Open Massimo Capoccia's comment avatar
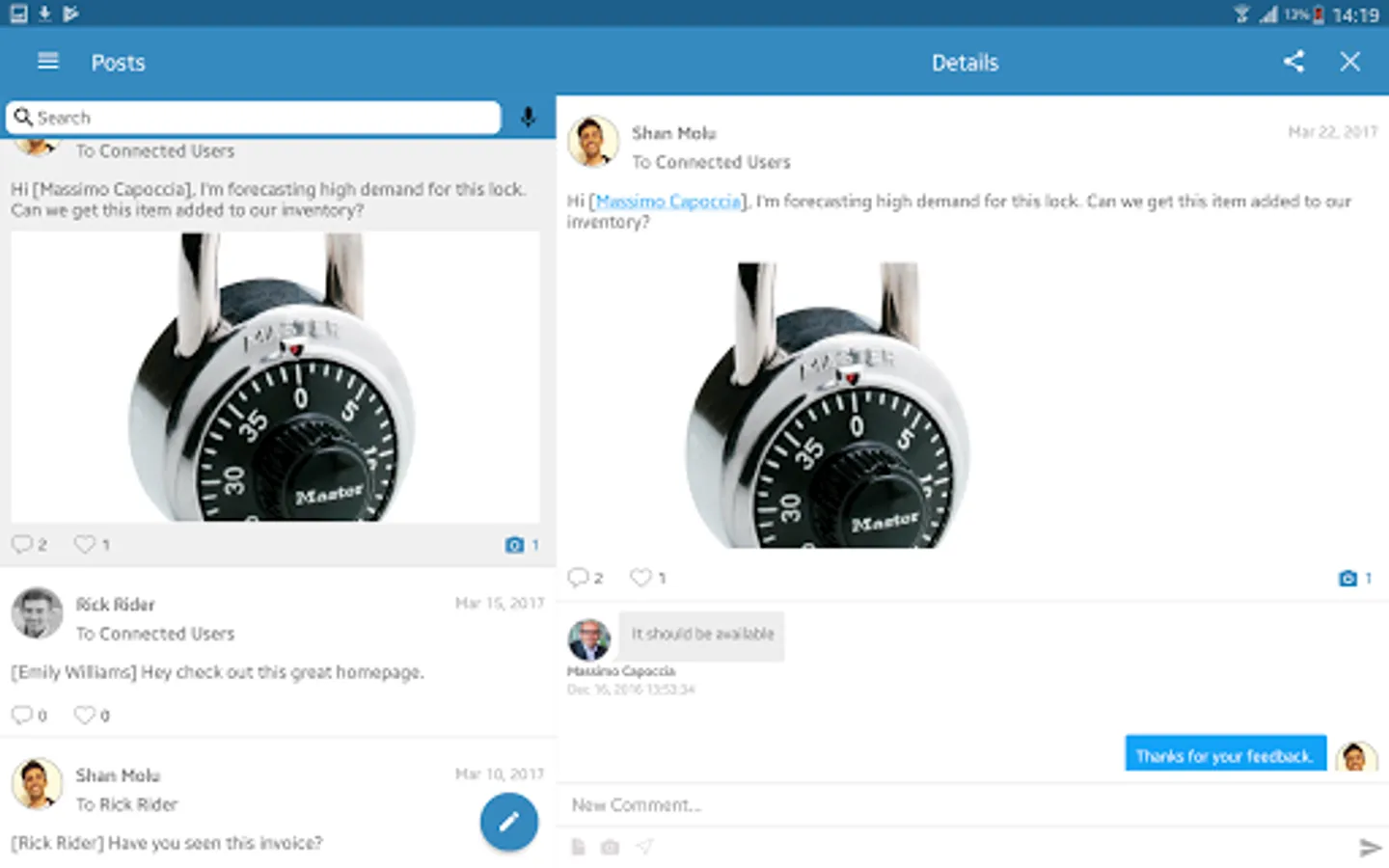This screenshot has width=1389, height=868. pyautogui.click(x=588, y=639)
